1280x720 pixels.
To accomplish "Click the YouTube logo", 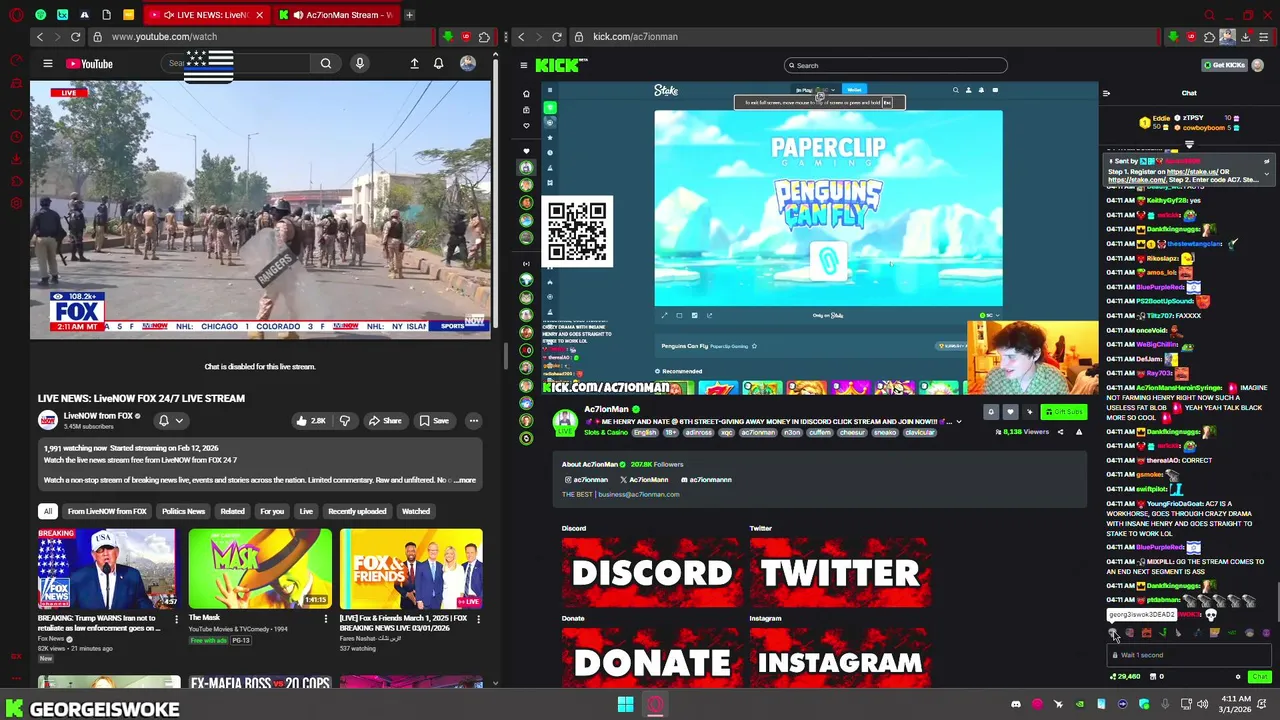I will [90, 64].
